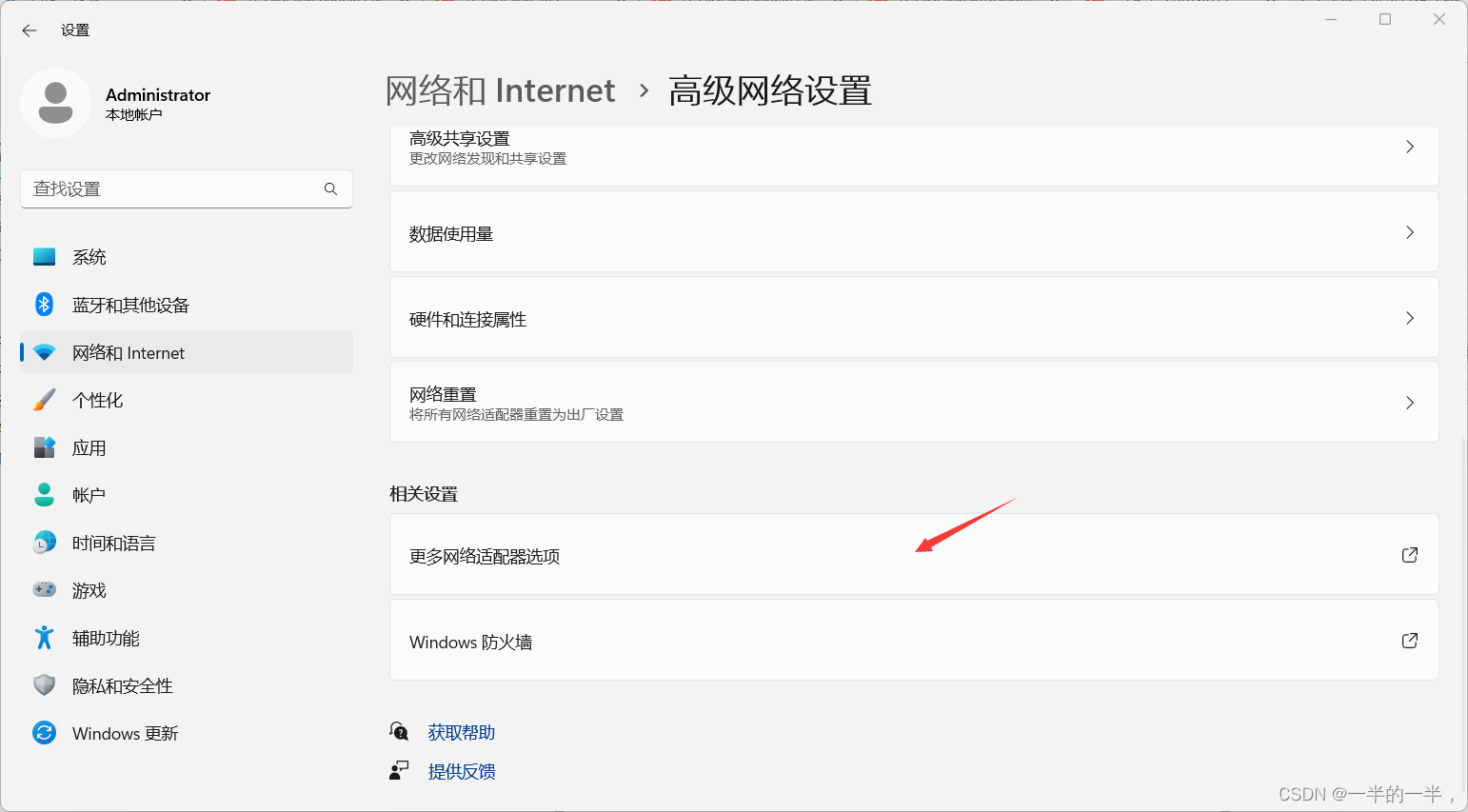Go to 蓝牙和其他设备 settings
1468x812 pixels.
[187, 305]
